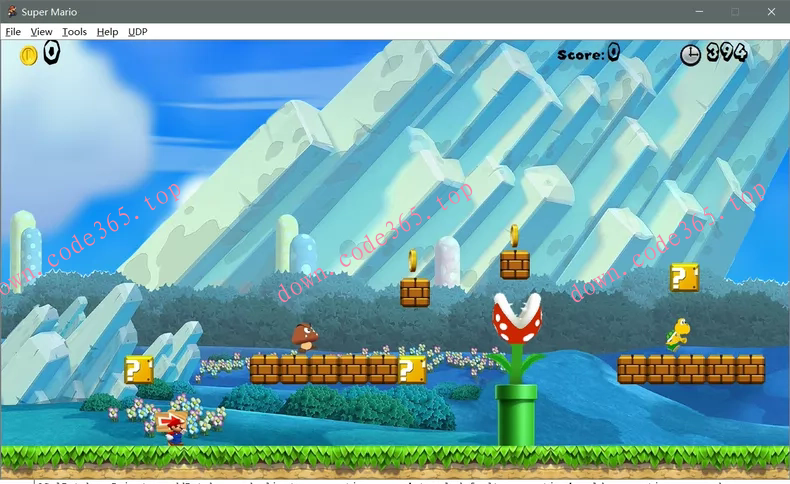The width and height of the screenshot is (790, 484).
Task: Click the coin above the lower brick block
Action: 413,261
